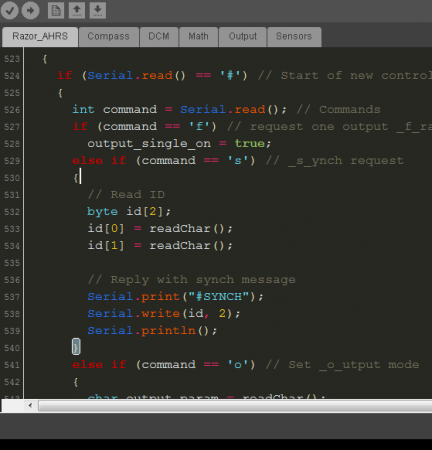Click the 'true' keyword on line 528
This screenshot has width=432, height=450.
[x=250, y=143]
